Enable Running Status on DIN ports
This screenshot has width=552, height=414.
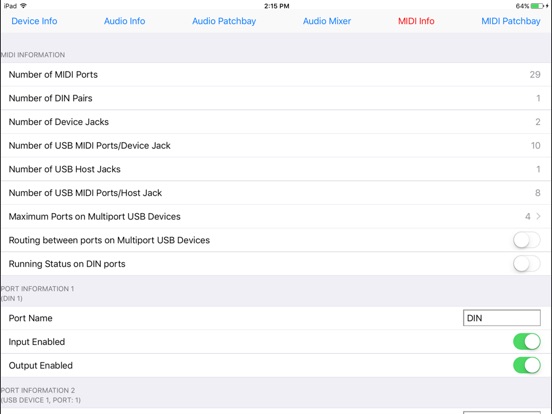[x=527, y=264]
